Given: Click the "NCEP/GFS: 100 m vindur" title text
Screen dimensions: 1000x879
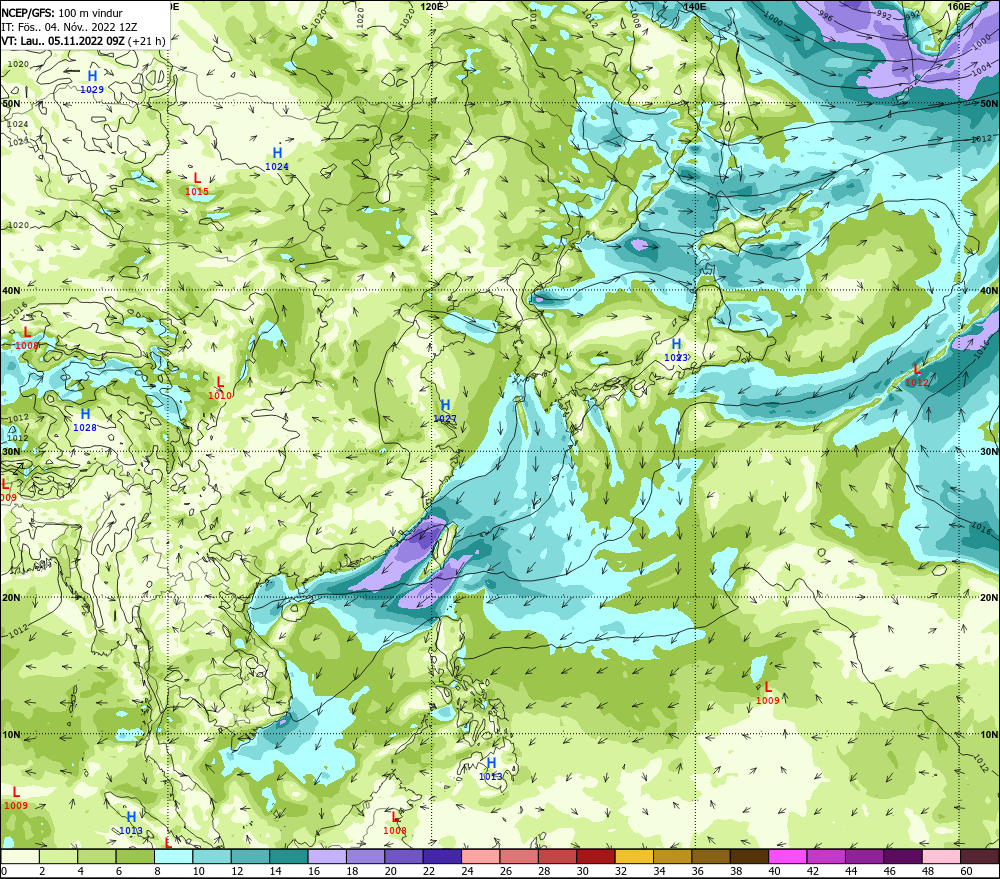Looking at the screenshot, I should click(x=62, y=13).
